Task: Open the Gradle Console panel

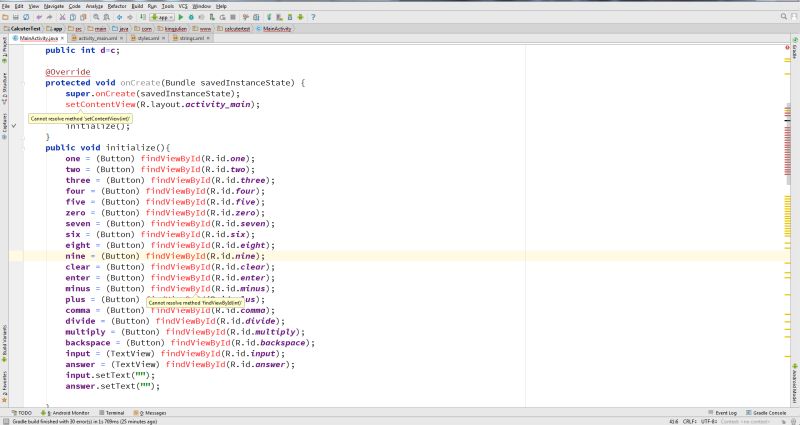Action: click(766, 413)
